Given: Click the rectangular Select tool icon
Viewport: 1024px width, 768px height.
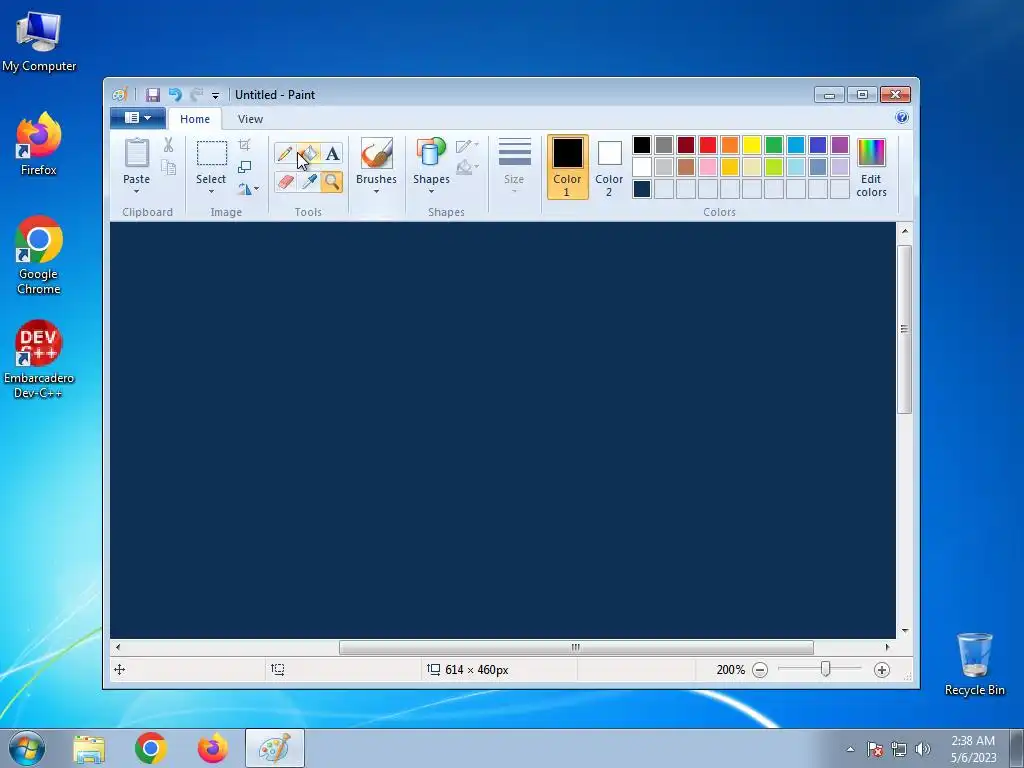Looking at the screenshot, I should coord(212,154).
